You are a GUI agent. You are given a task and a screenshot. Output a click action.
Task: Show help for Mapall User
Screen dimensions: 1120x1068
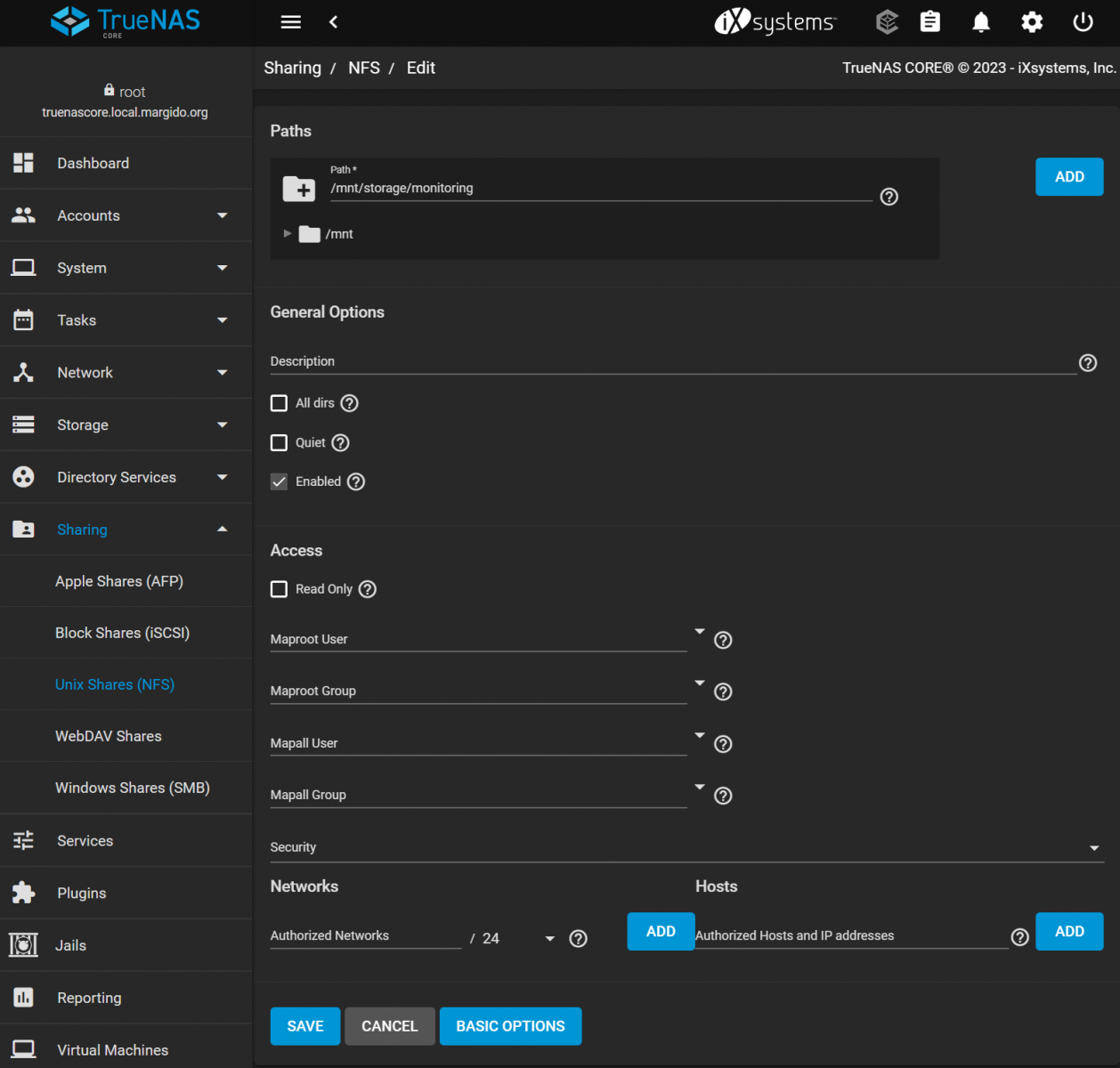[x=724, y=744]
